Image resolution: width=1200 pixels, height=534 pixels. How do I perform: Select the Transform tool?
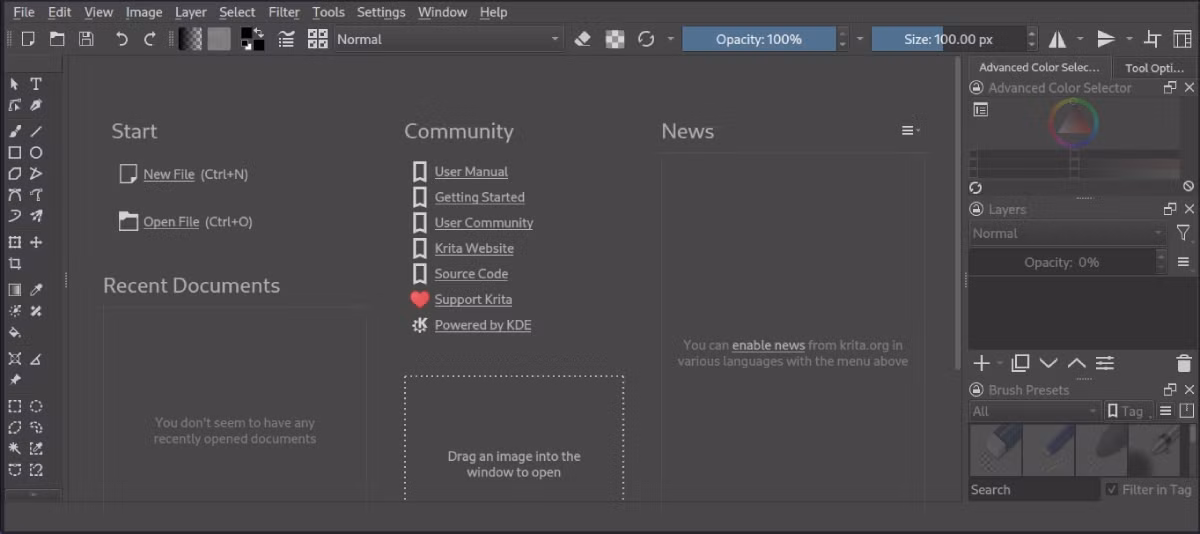pos(15,242)
